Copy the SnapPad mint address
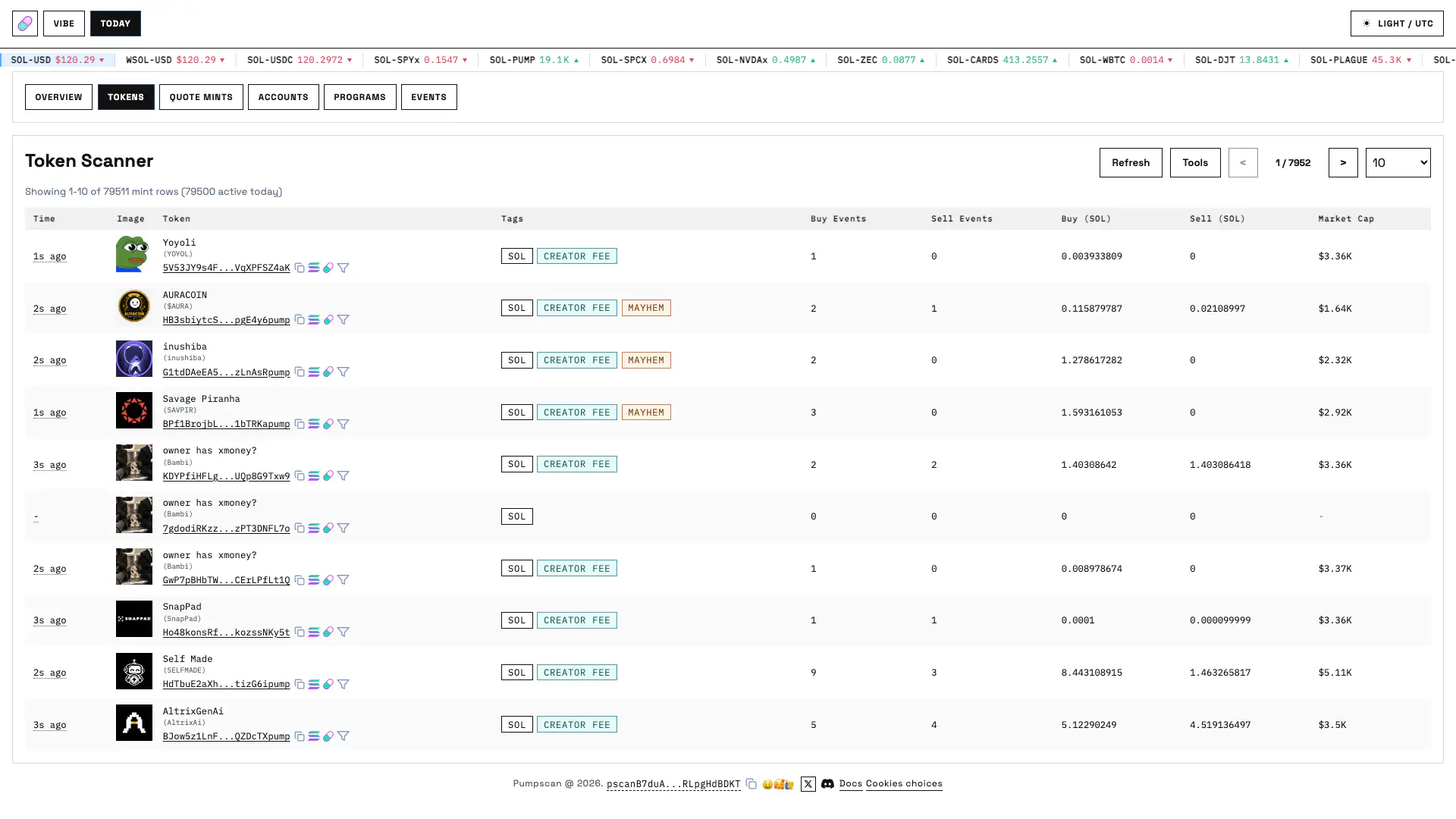1456x819 pixels. pos(300,632)
